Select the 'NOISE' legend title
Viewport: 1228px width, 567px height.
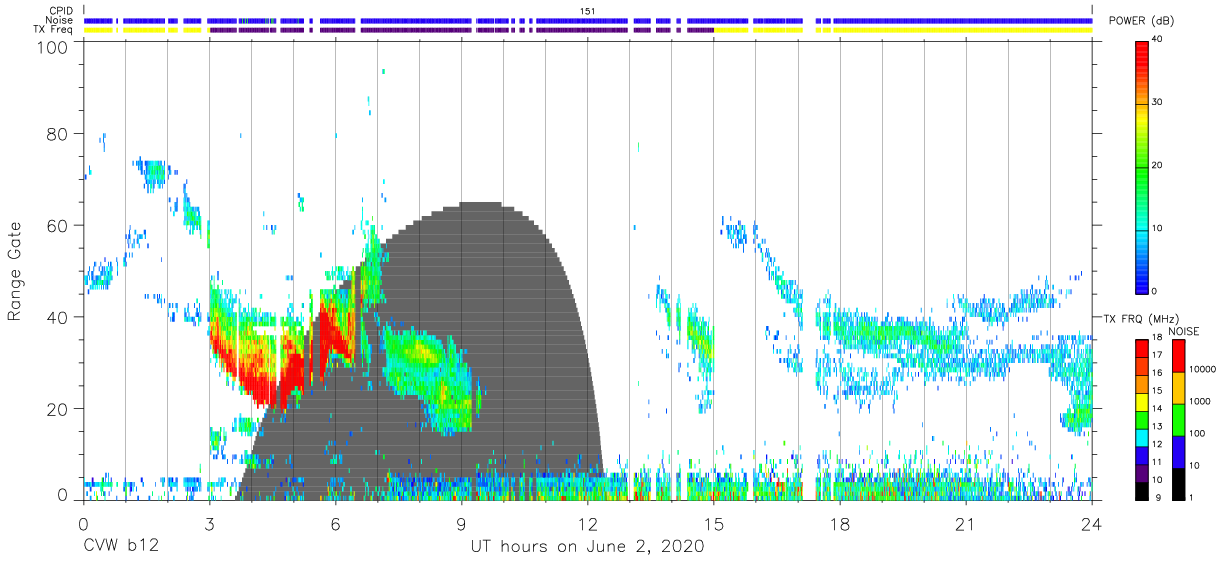click(x=1182, y=331)
